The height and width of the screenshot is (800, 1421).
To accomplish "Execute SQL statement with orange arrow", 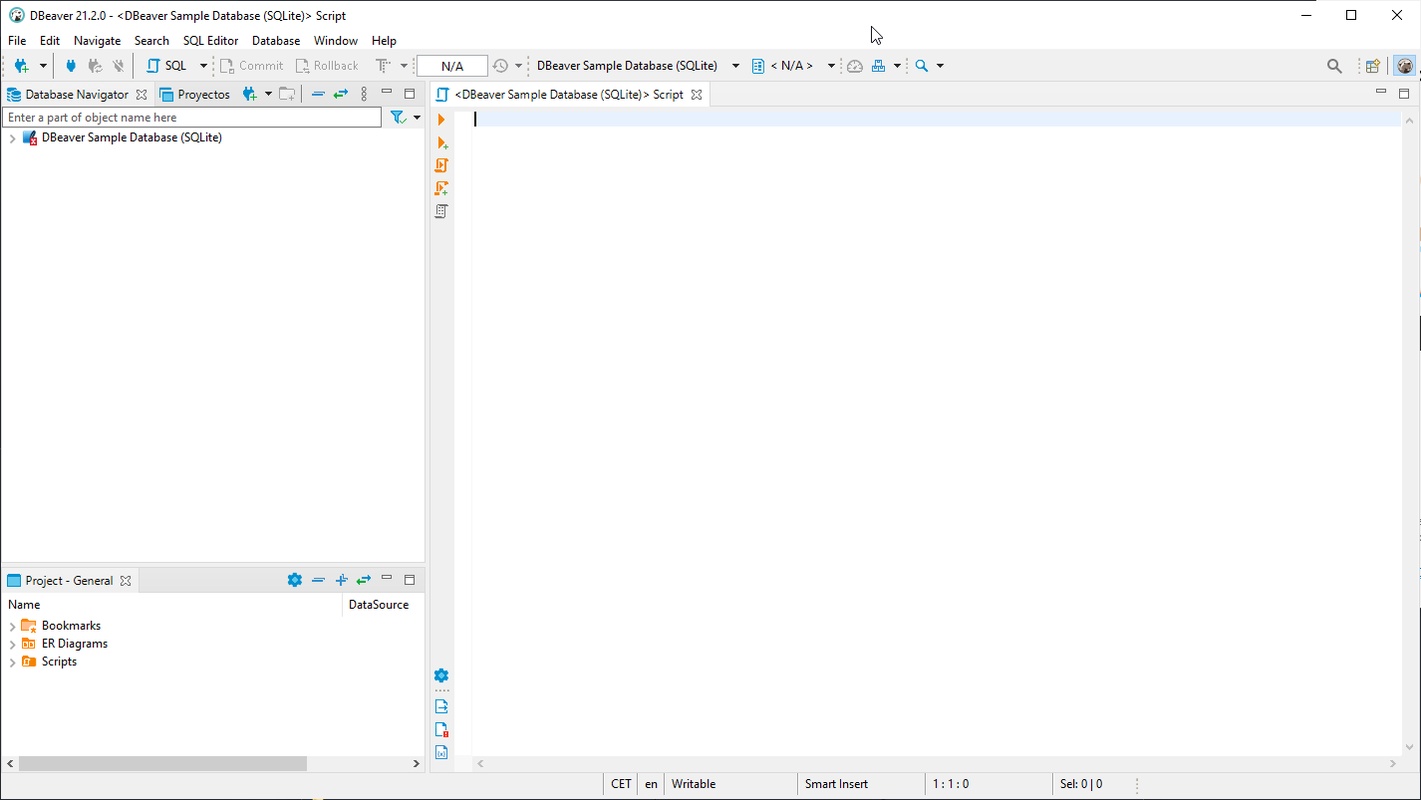I will pos(441,120).
